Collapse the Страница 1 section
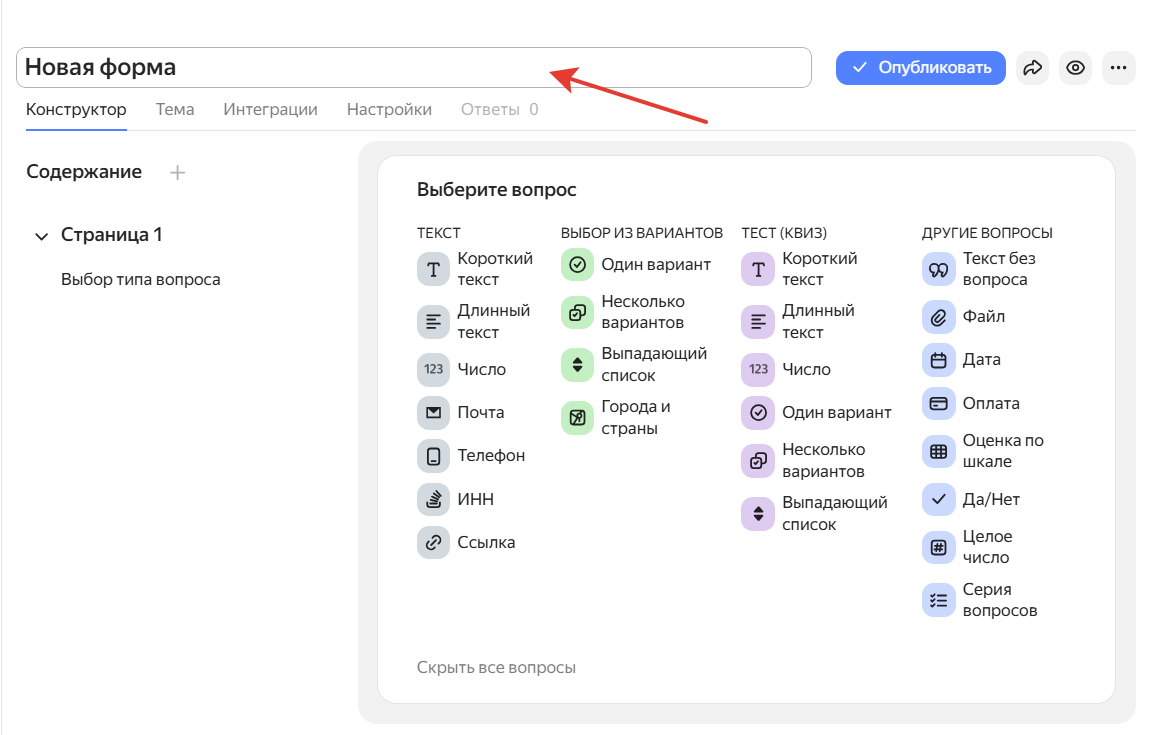The width and height of the screenshot is (1155, 735). 41,234
